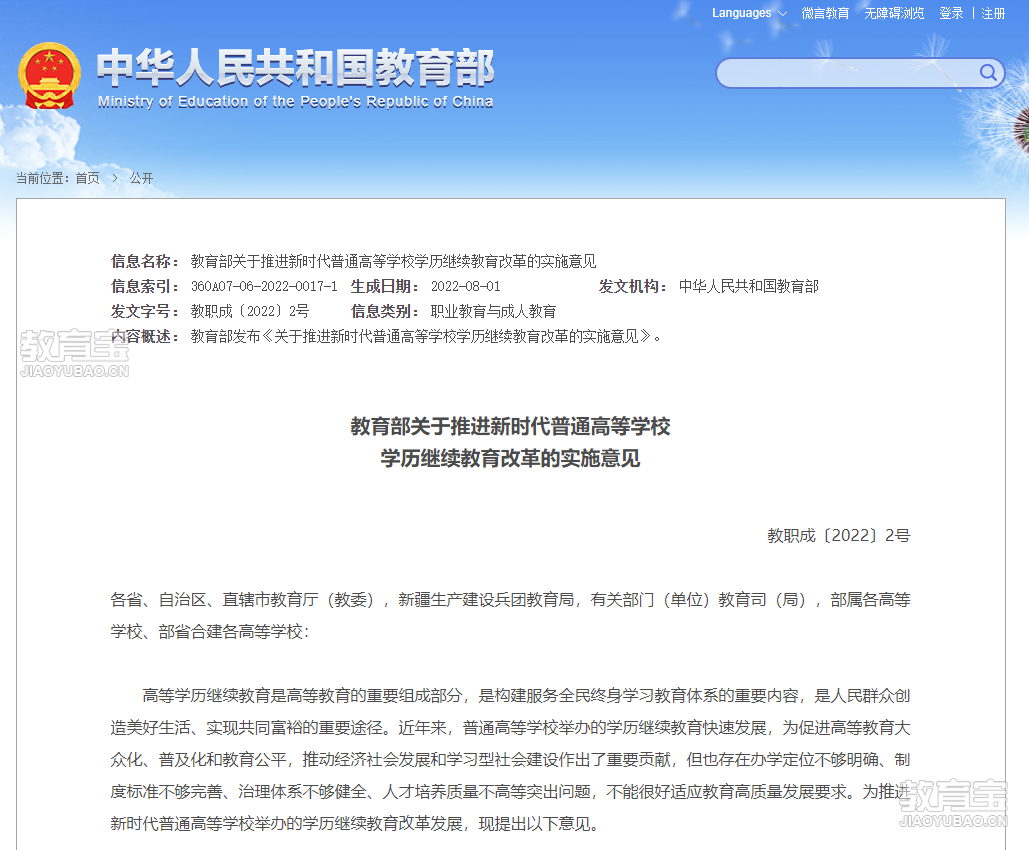This screenshot has height=850, width=1029.
Task: Click the 信息名称 title value text
Action: coord(394,261)
